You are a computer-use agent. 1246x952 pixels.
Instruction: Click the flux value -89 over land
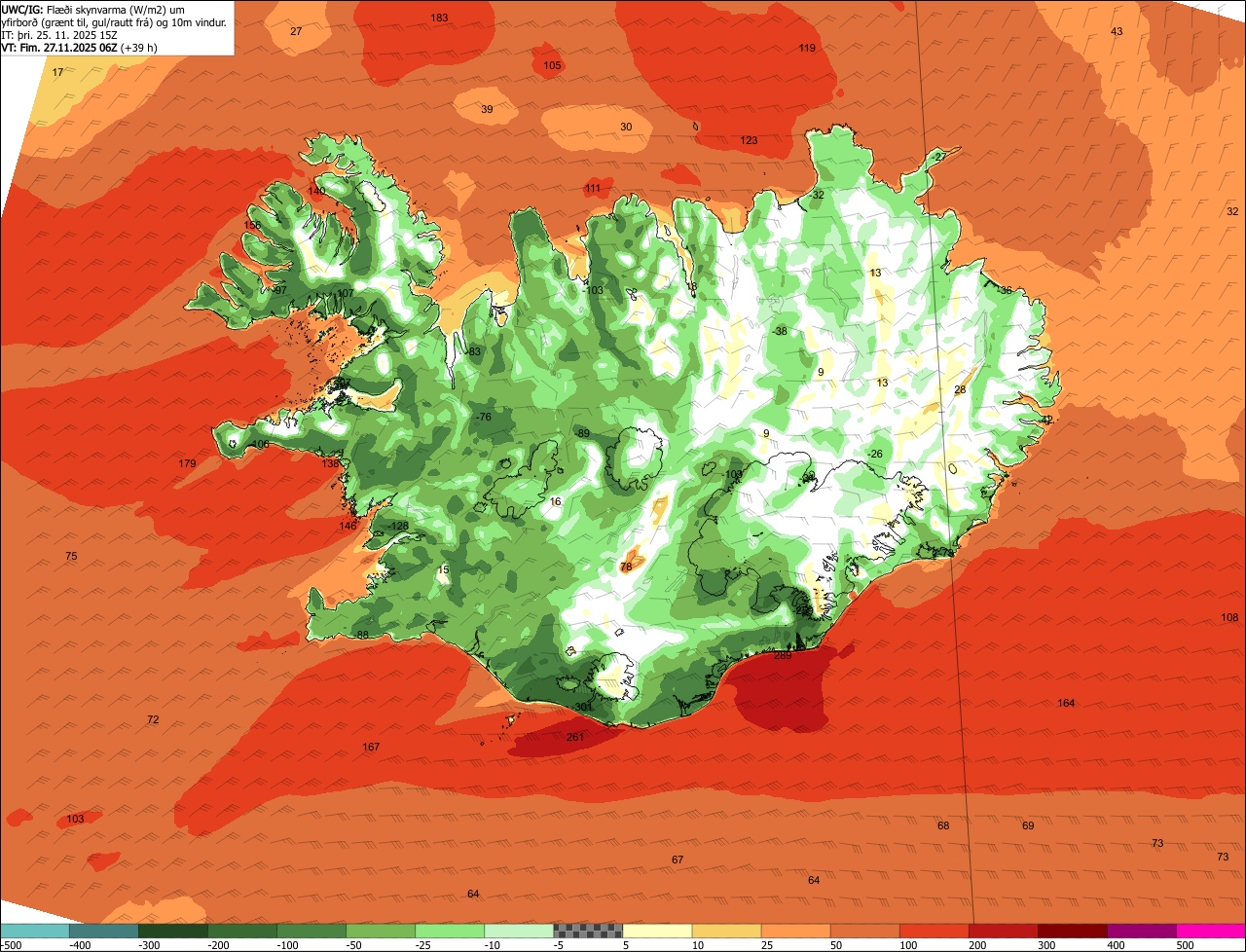pyautogui.click(x=581, y=433)
